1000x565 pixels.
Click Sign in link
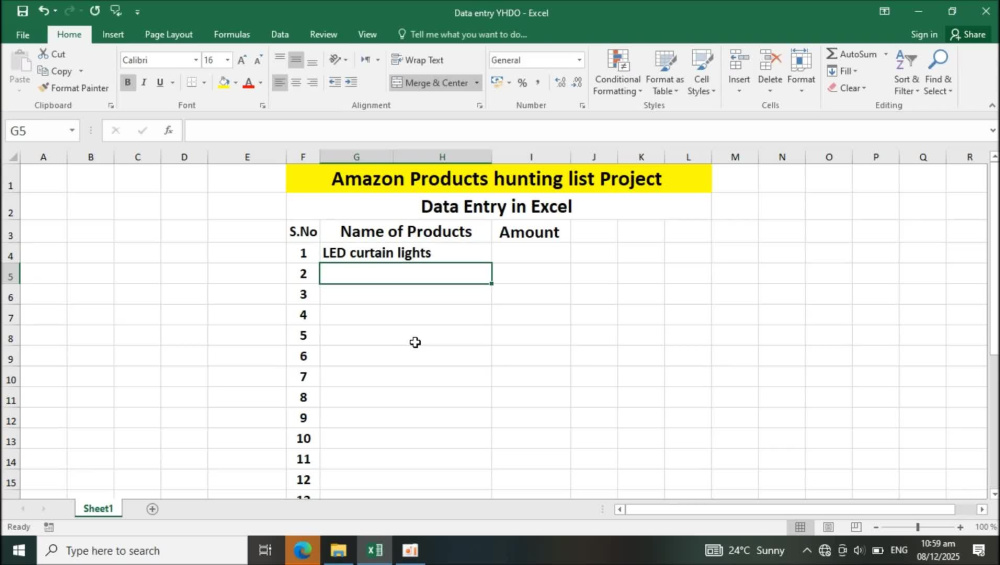tap(924, 34)
